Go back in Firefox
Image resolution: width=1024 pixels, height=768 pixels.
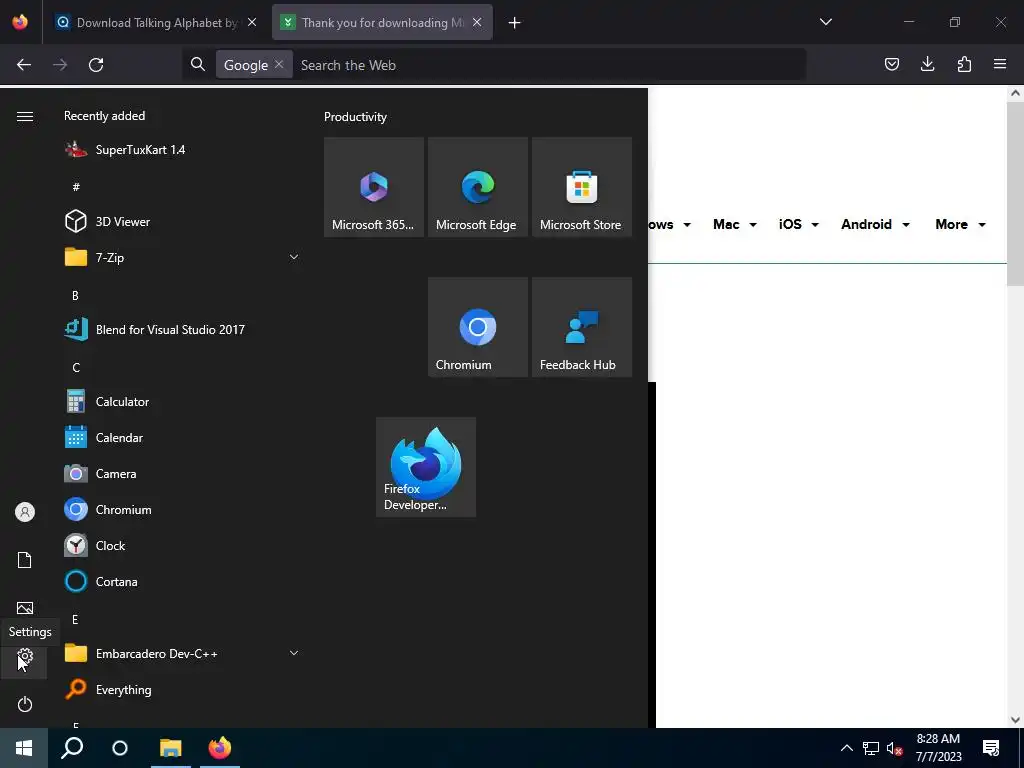click(24, 65)
